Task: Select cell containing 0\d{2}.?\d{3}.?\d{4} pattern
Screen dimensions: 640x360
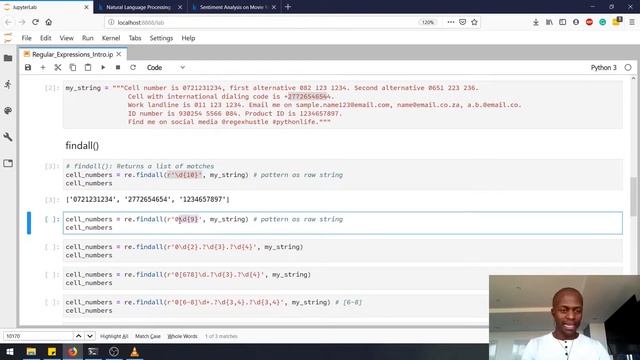Action: click(x=343, y=251)
